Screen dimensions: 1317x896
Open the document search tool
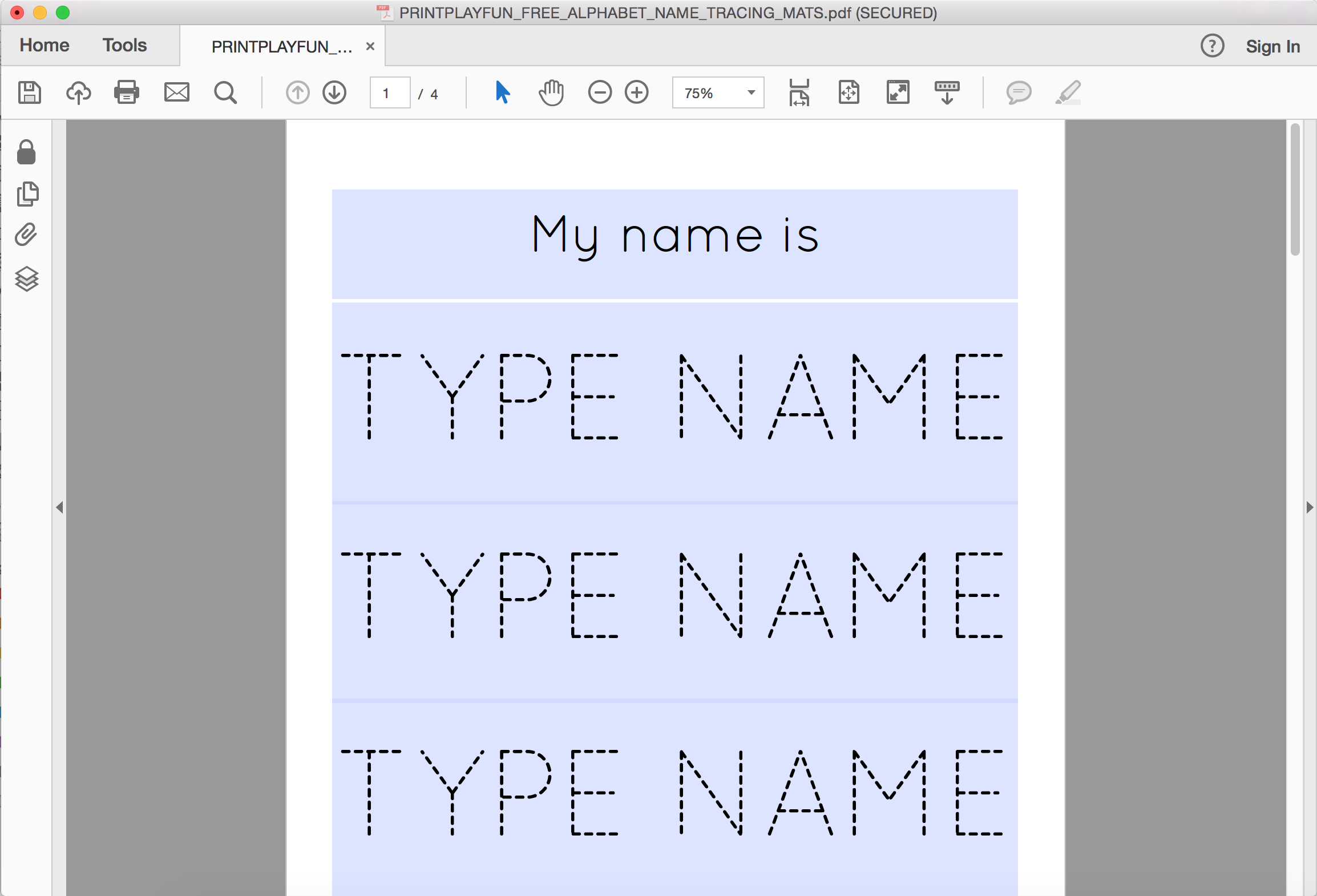click(225, 92)
